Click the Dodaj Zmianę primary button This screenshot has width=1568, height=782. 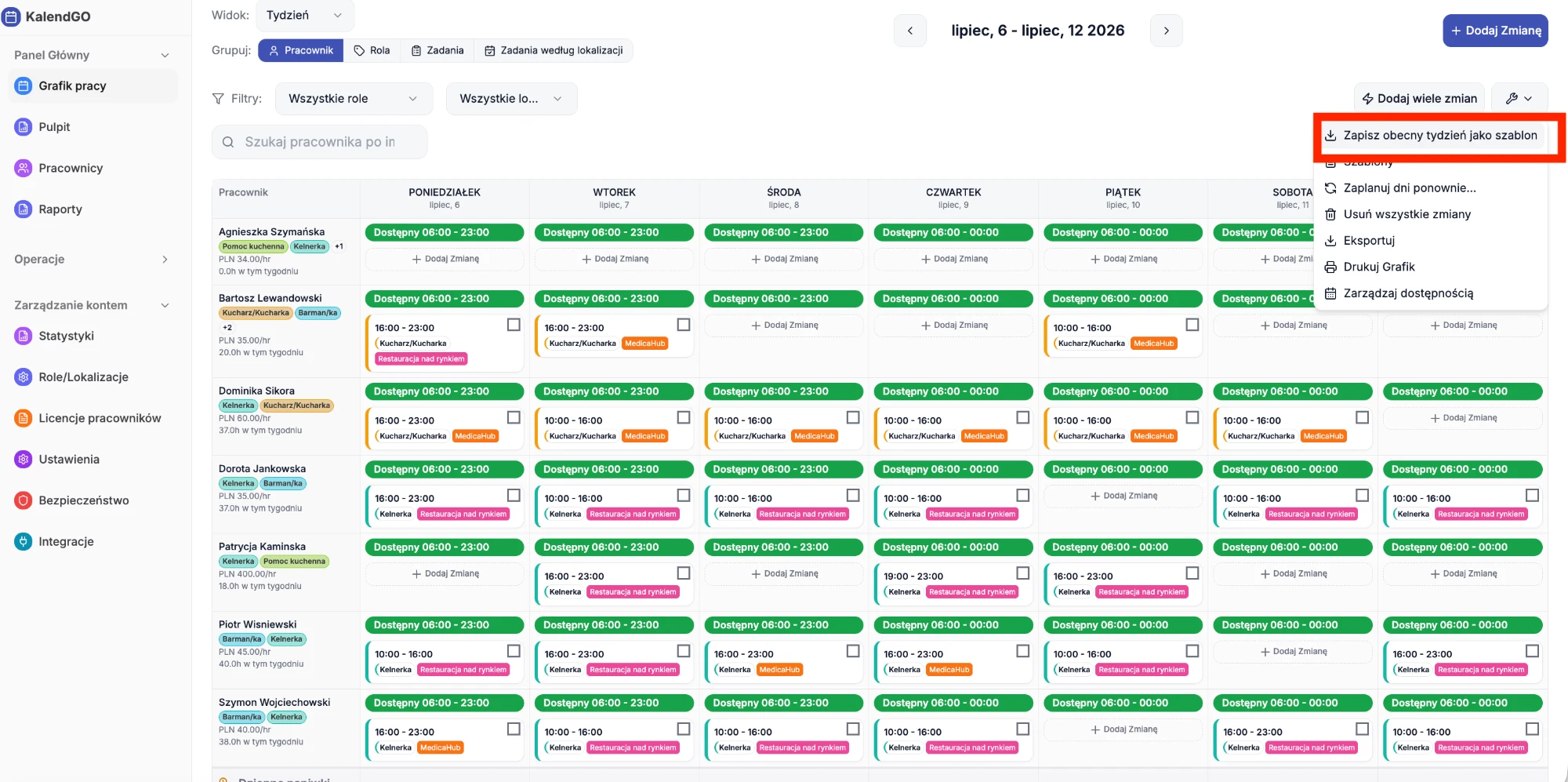1495,31
